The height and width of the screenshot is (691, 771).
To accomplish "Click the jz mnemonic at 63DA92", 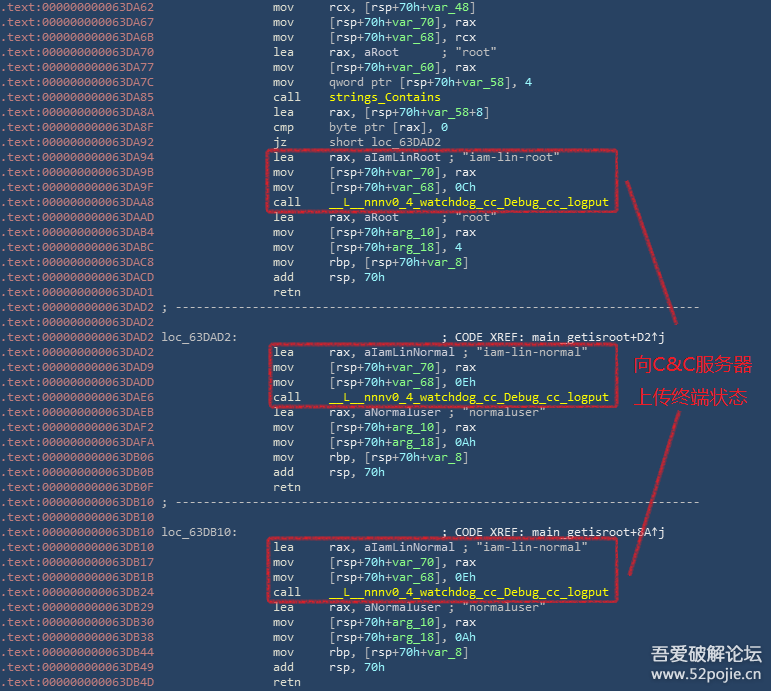I will (280, 142).
